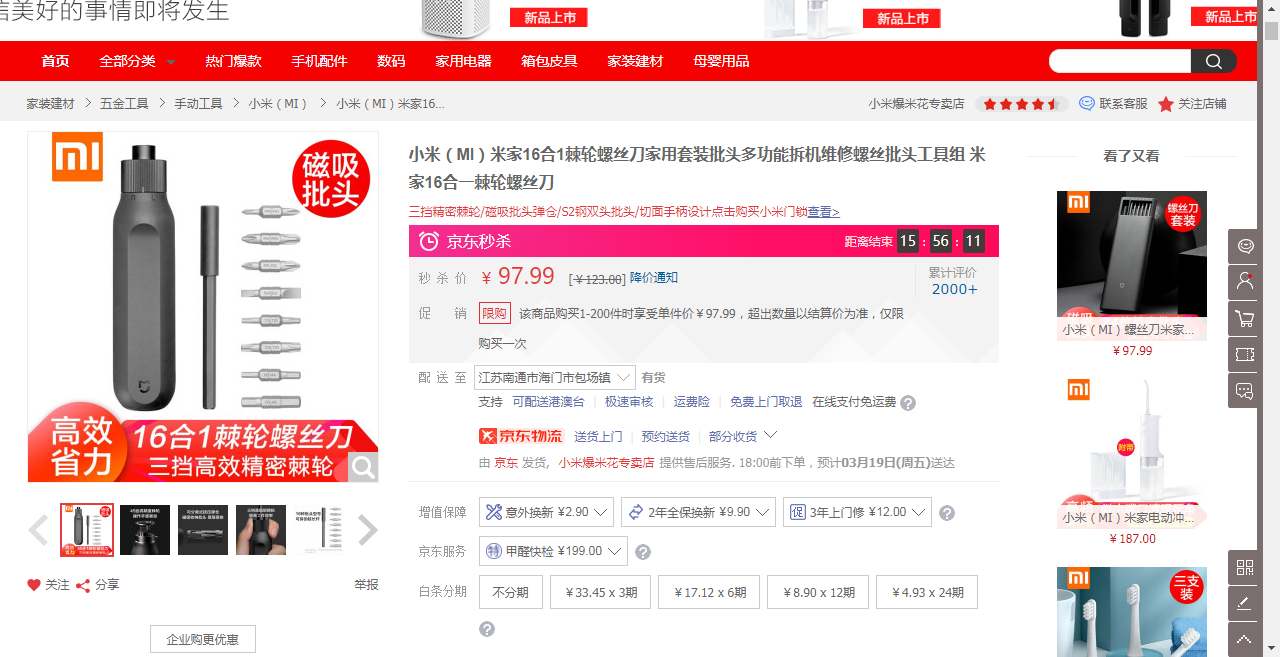
Task: Click the 分享 share icon
Action: [83, 585]
